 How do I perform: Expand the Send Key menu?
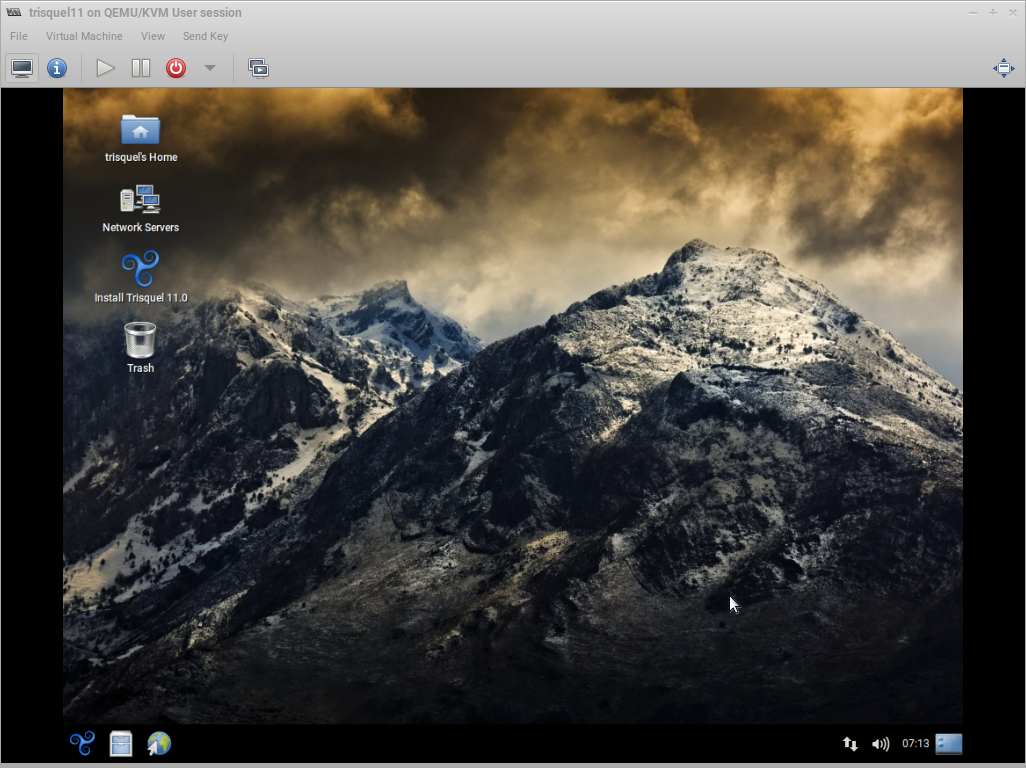pyautogui.click(x=205, y=36)
